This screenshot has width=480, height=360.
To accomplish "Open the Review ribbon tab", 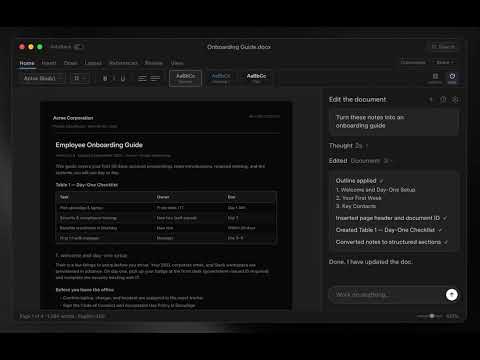I will [x=154, y=63].
